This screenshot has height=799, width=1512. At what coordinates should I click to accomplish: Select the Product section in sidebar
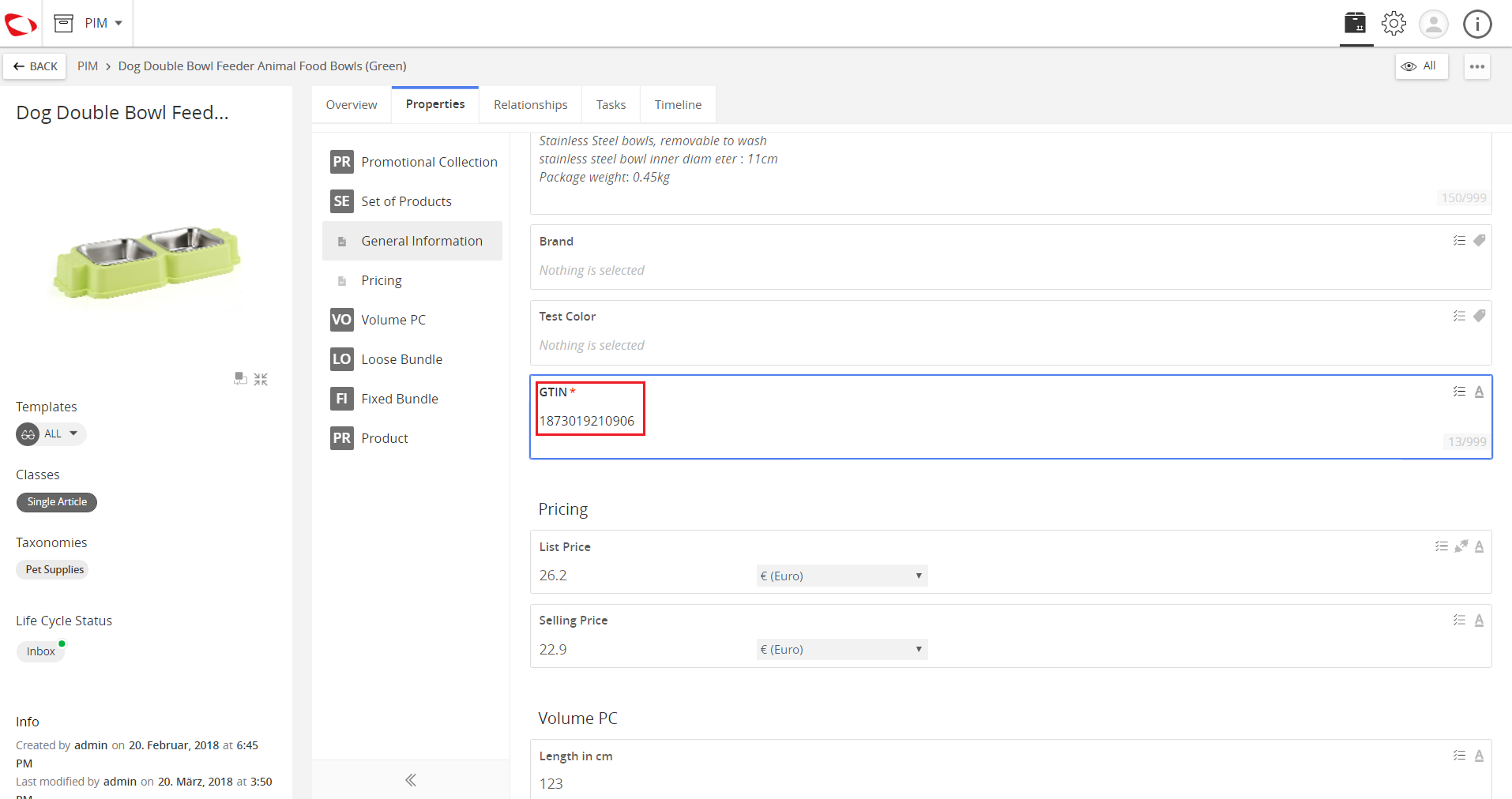[x=412, y=438]
